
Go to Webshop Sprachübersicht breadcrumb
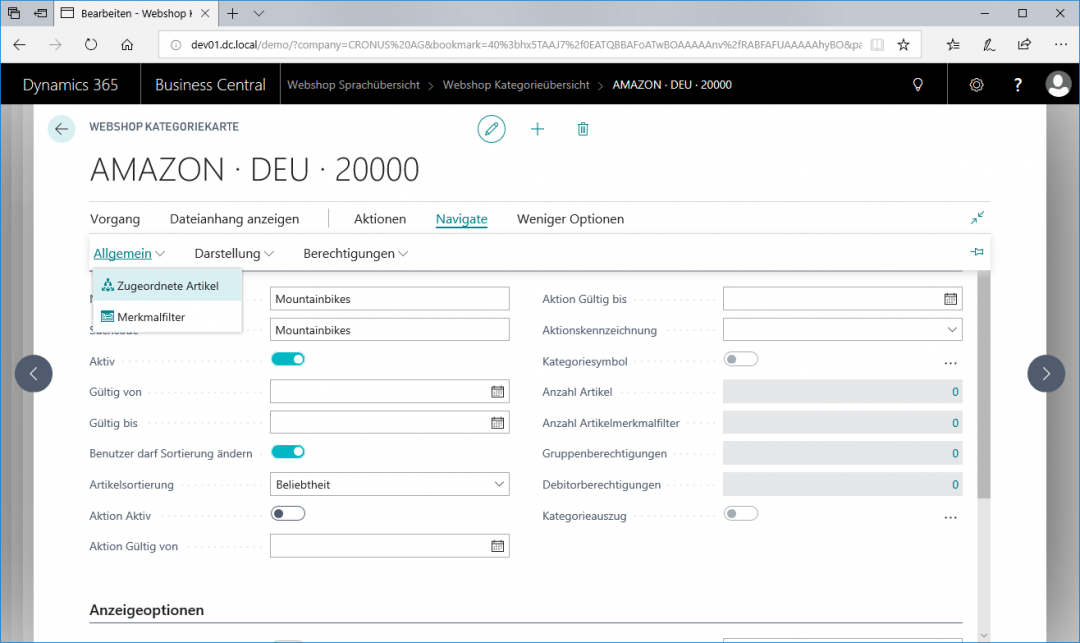pos(353,85)
